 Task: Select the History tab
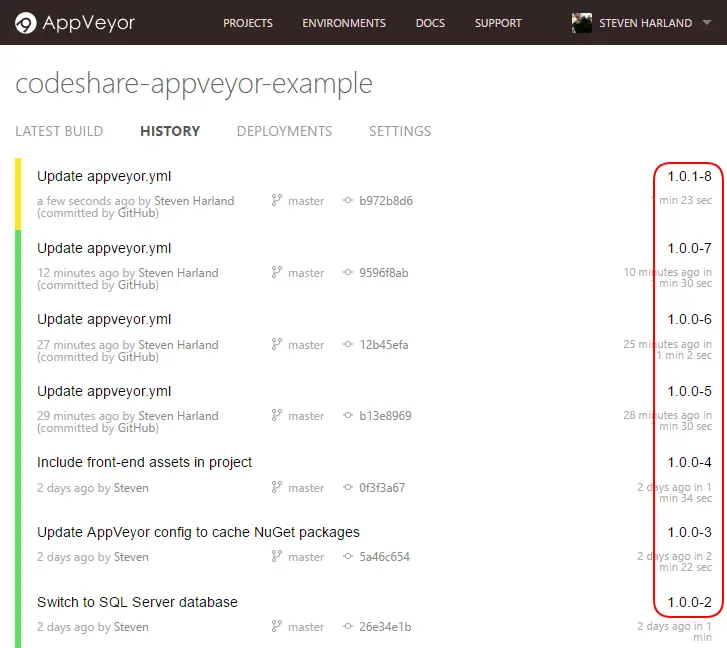point(170,131)
